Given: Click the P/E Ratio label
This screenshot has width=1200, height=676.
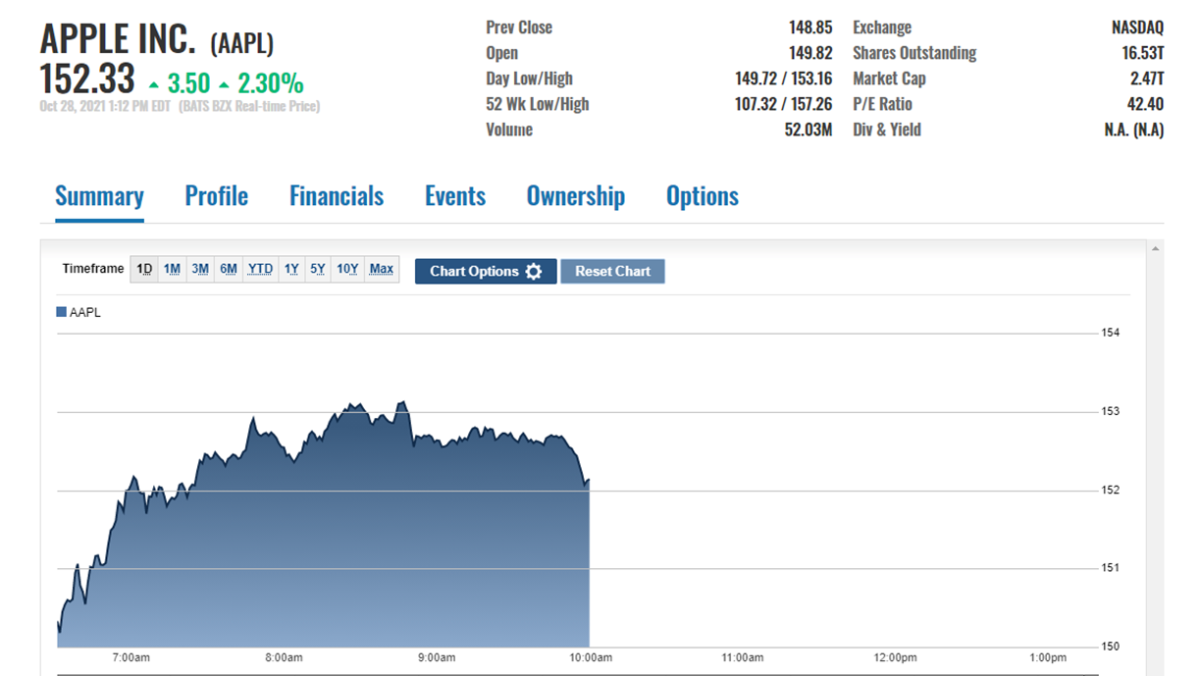Looking at the screenshot, I should (x=882, y=104).
